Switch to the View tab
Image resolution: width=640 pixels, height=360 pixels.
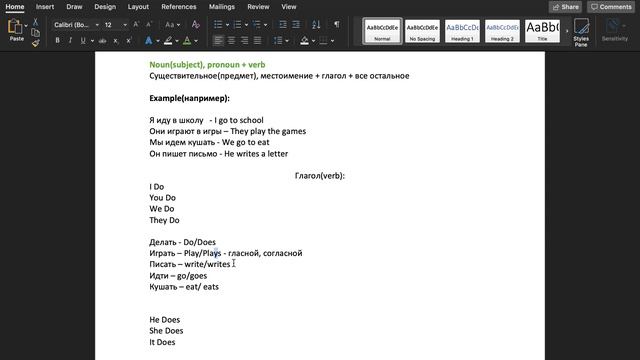pyautogui.click(x=289, y=7)
